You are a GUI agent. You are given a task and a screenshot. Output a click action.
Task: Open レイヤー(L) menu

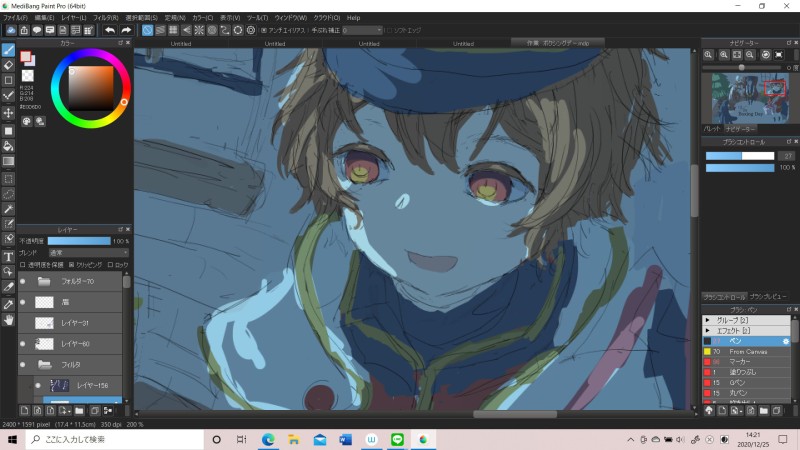pos(74,17)
